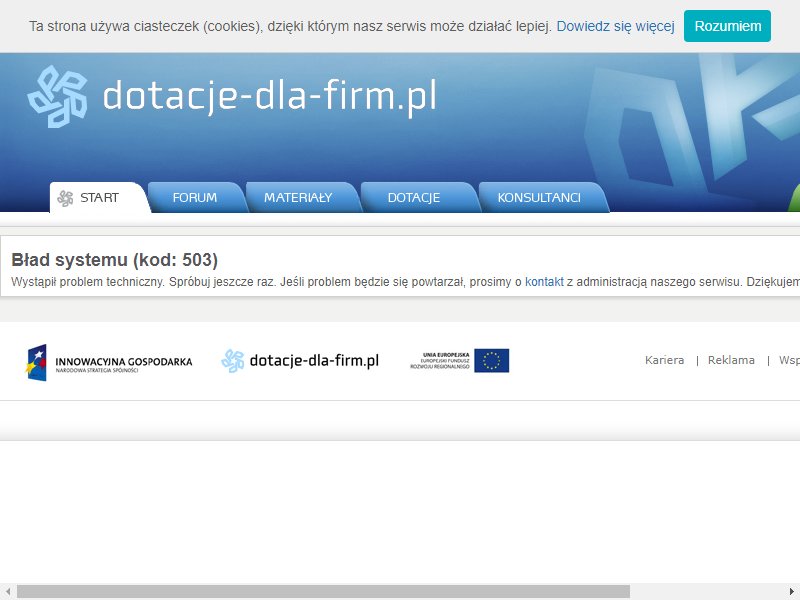
Task: Accept cookies with Rozumiem button
Action: [728, 26]
